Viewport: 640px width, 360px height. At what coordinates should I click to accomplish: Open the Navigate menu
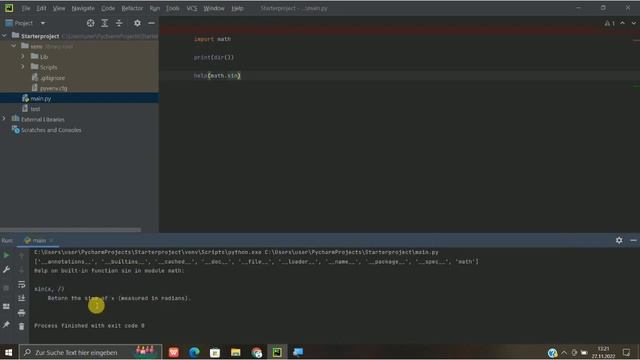(83, 8)
